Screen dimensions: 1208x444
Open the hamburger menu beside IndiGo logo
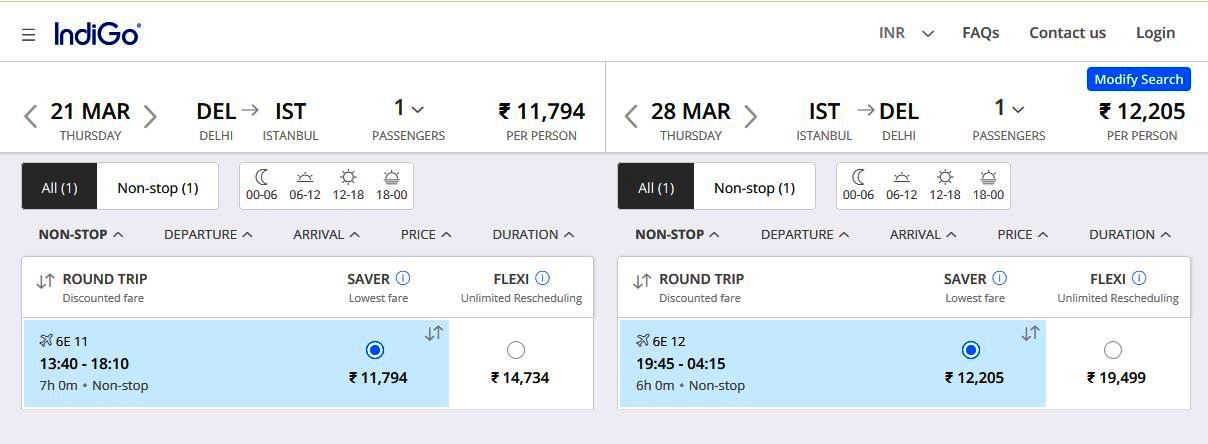(x=29, y=34)
